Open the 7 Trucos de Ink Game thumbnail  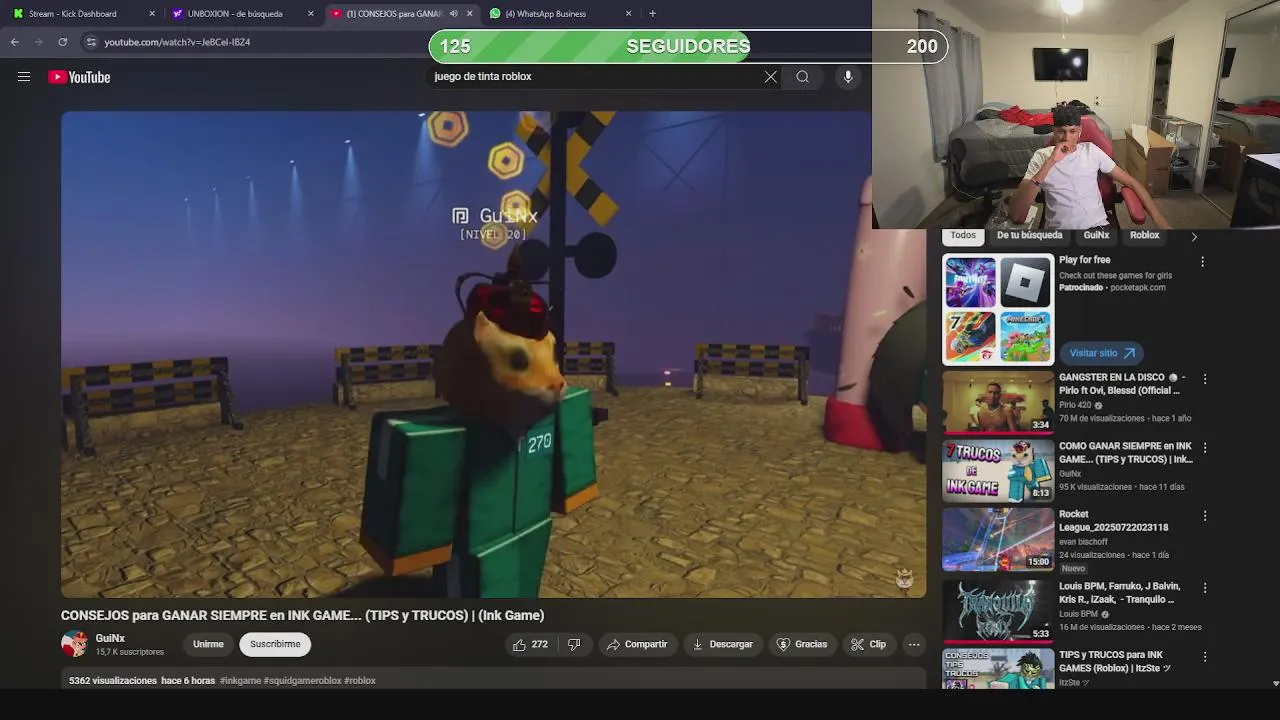tap(998, 470)
